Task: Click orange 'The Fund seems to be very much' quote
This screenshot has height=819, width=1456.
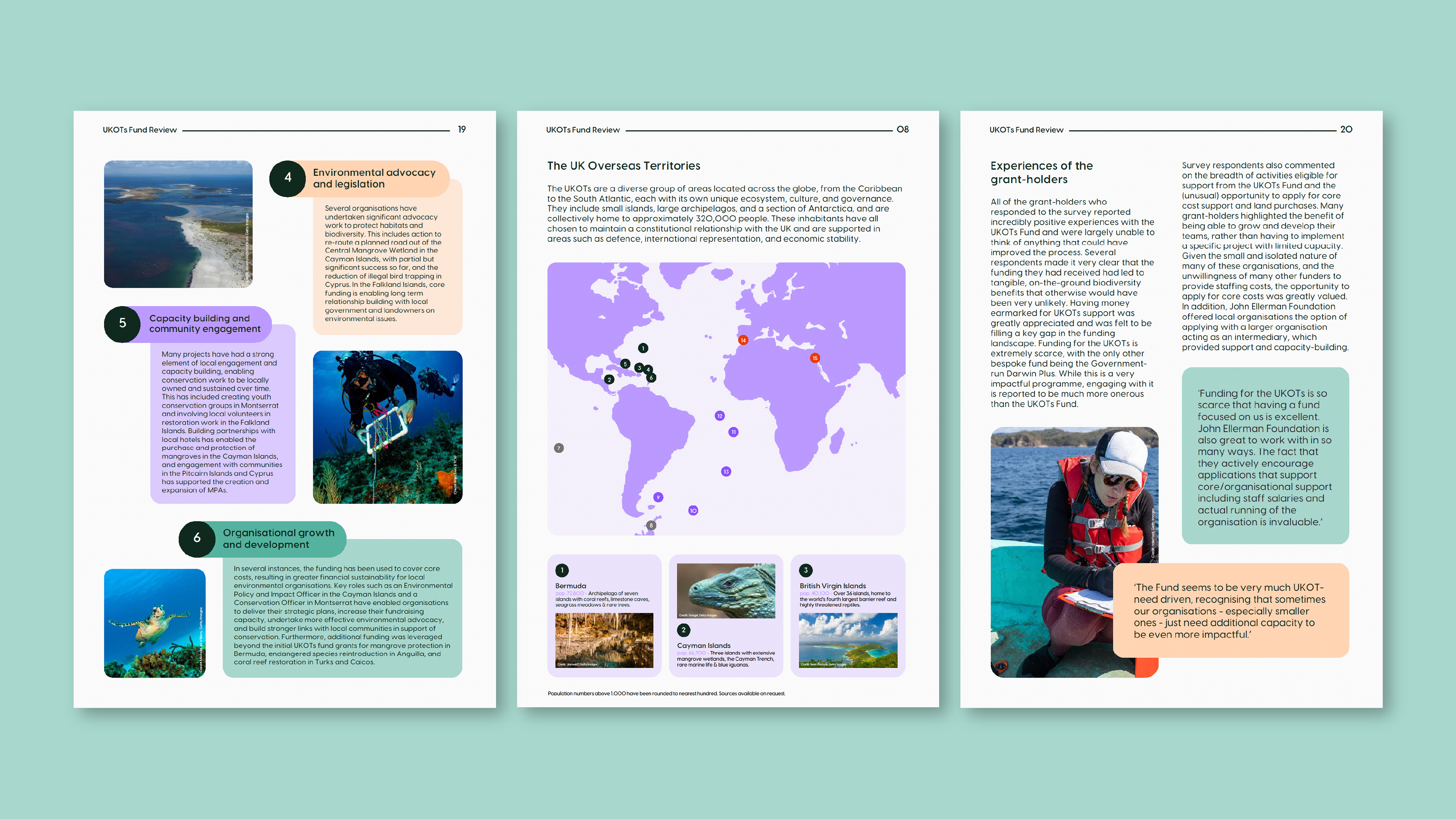Action: 1230,610
